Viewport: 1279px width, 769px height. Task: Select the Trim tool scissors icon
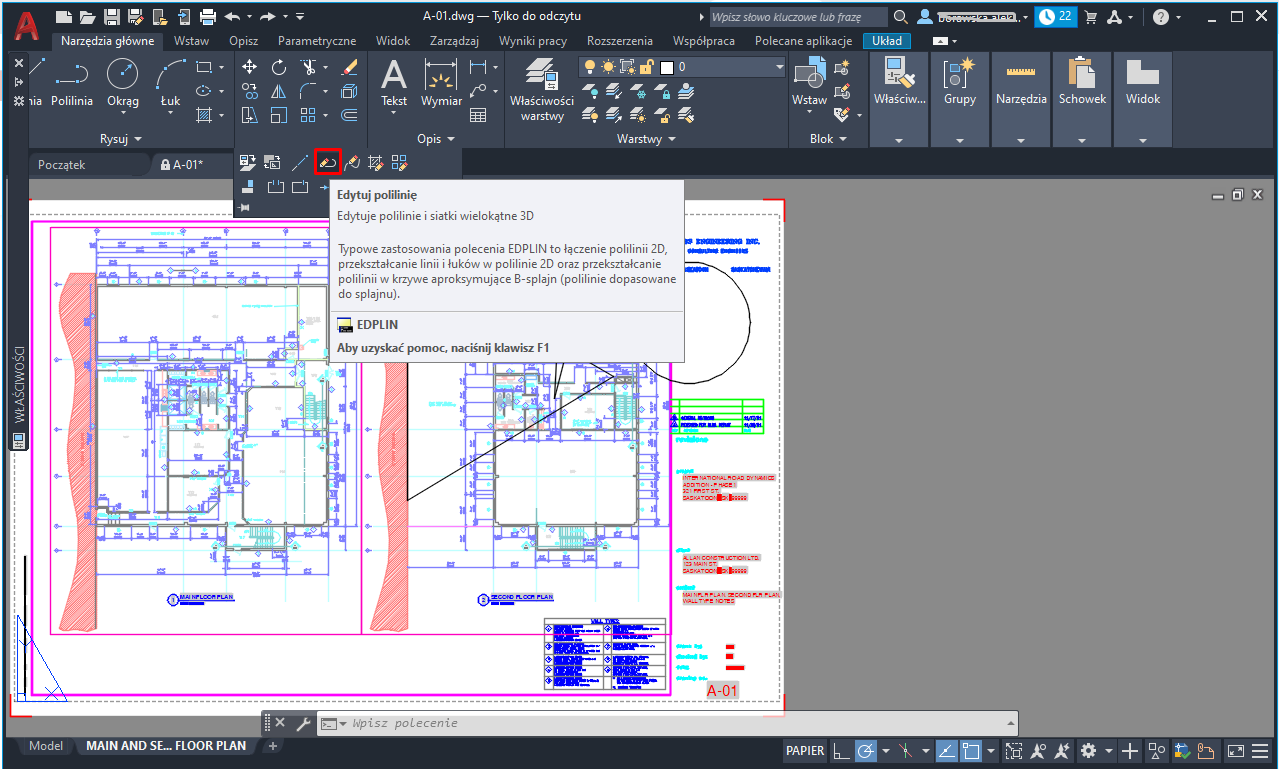point(307,67)
